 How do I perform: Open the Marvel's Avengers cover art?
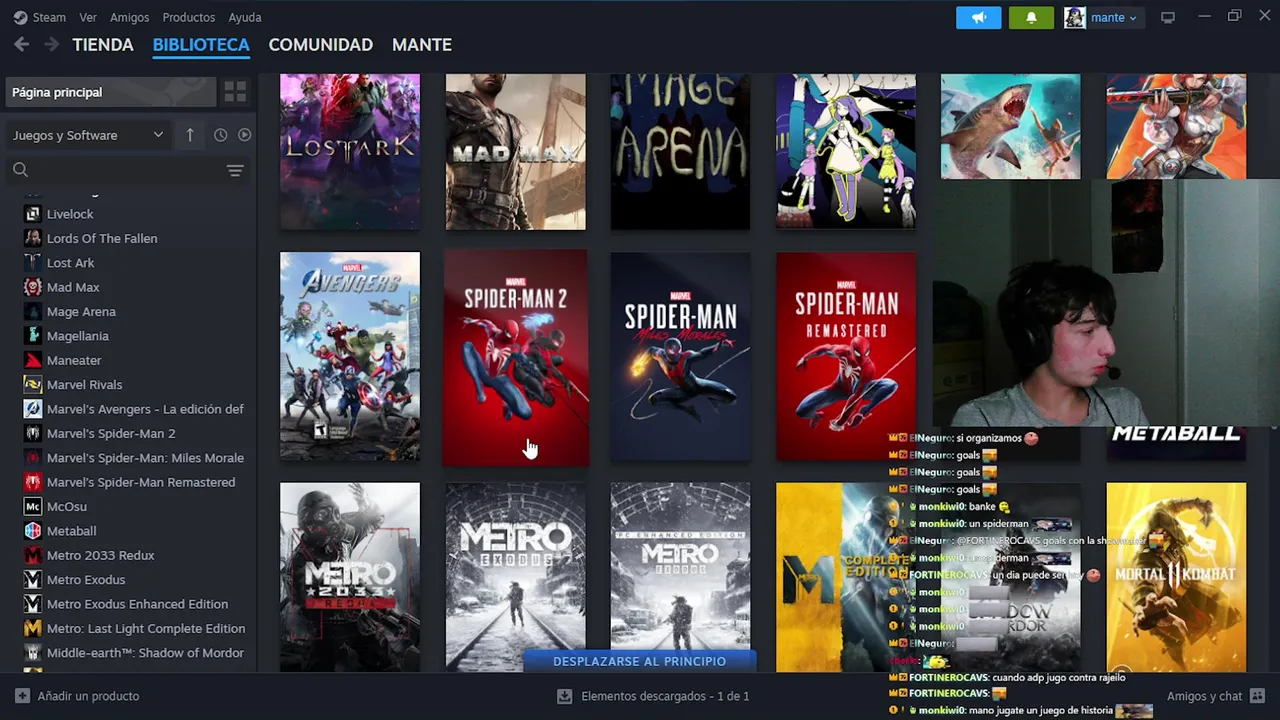350,356
